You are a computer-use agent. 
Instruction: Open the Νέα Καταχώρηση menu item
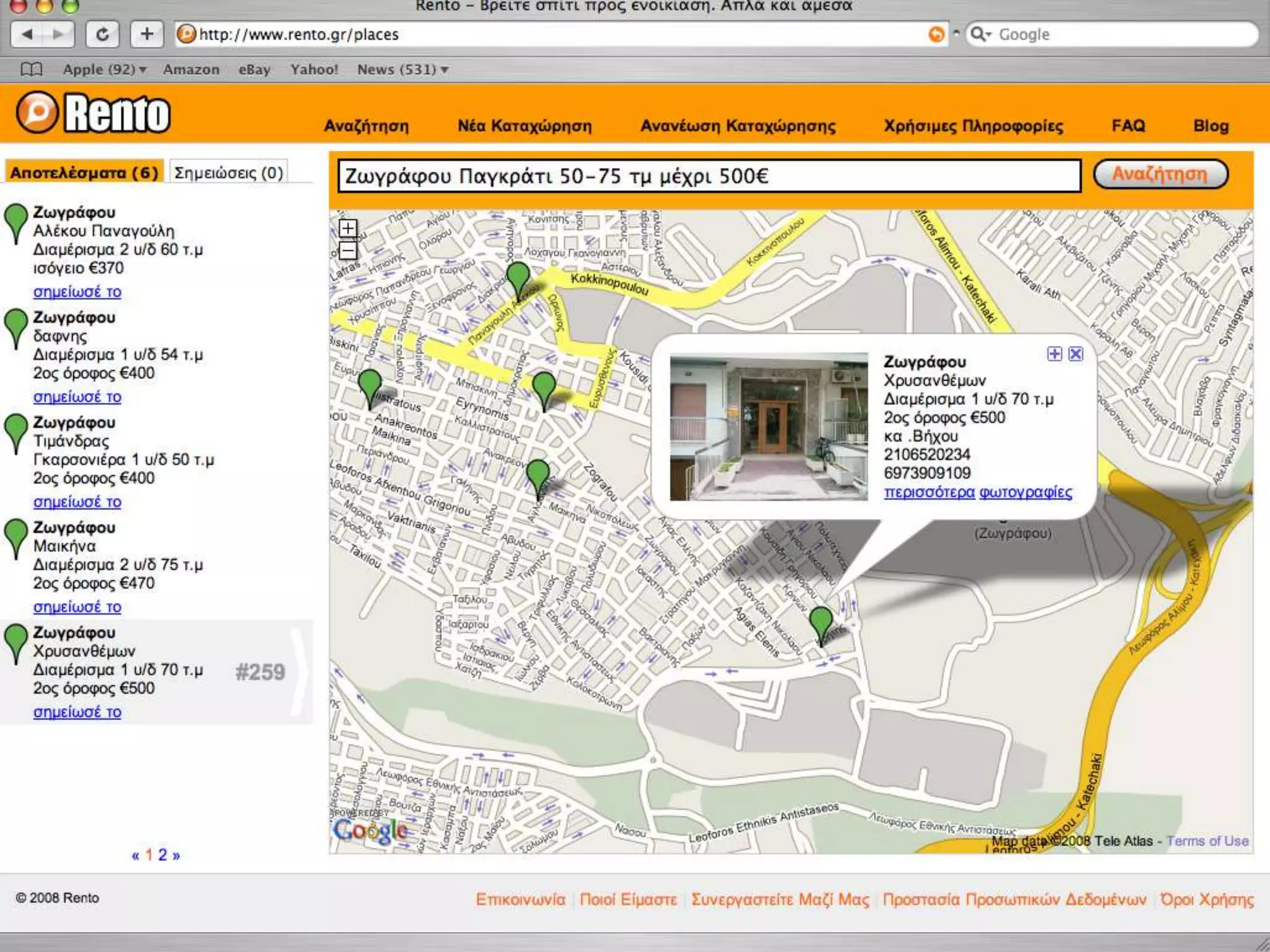pos(525,126)
